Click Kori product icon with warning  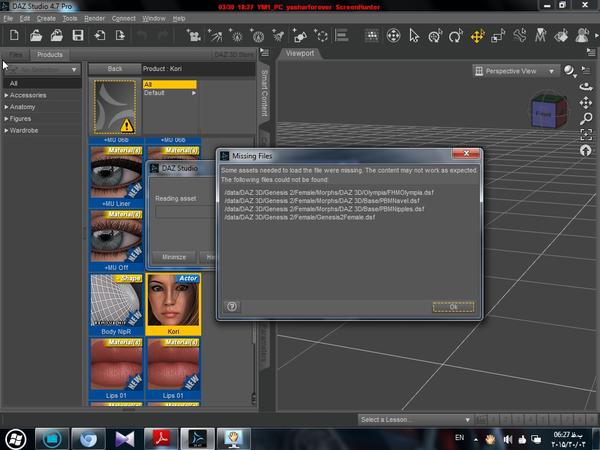[x=115, y=107]
